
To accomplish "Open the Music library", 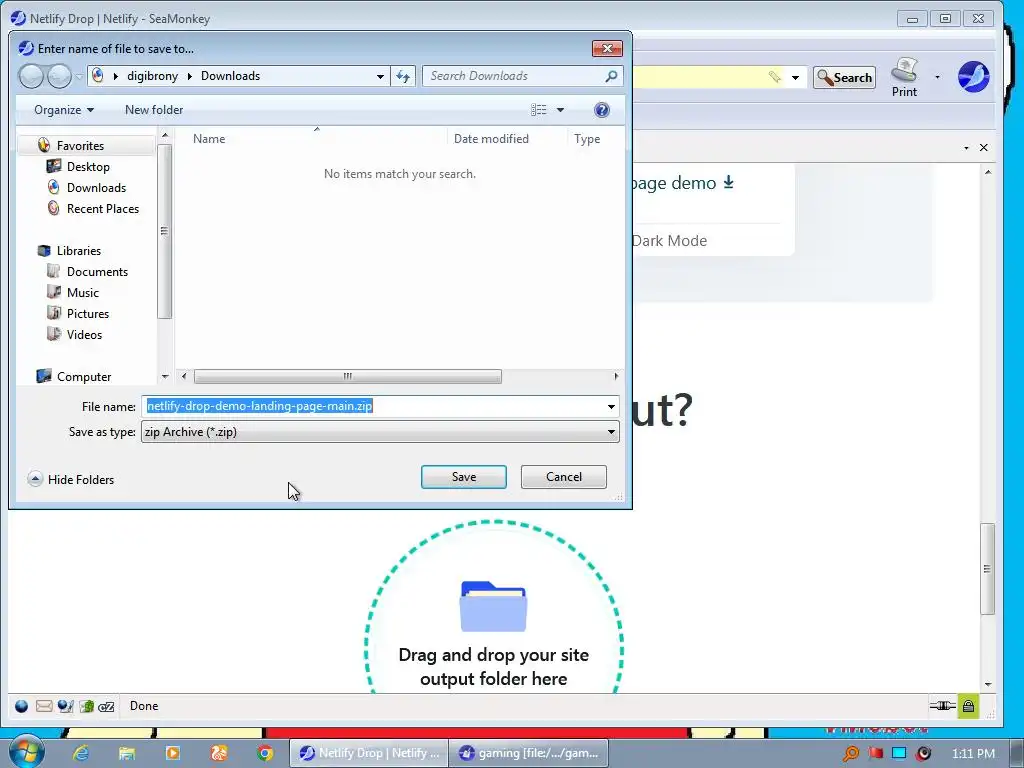I will click(x=83, y=293).
